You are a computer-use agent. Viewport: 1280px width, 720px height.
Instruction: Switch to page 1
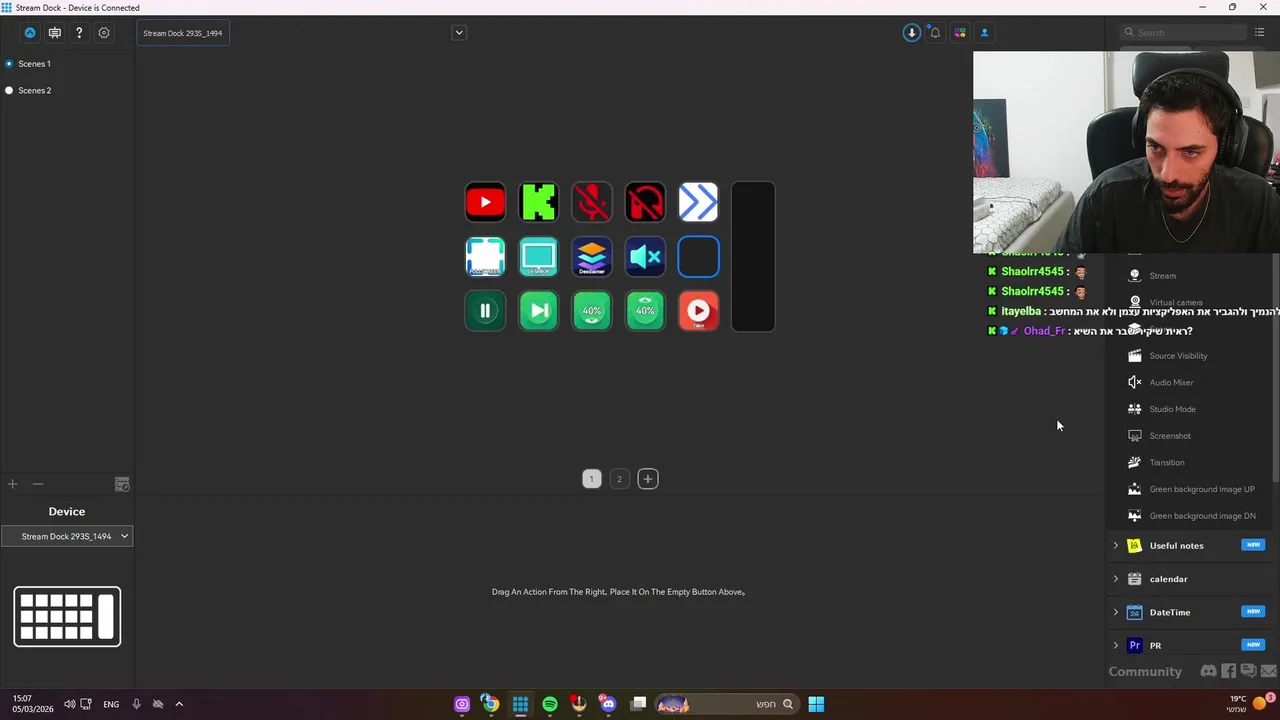click(591, 479)
